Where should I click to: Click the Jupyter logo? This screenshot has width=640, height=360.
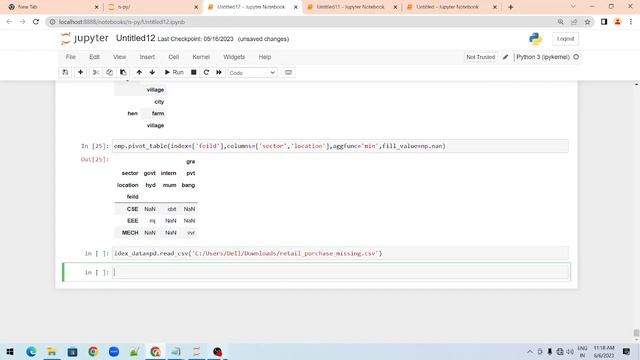pos(85,38)
